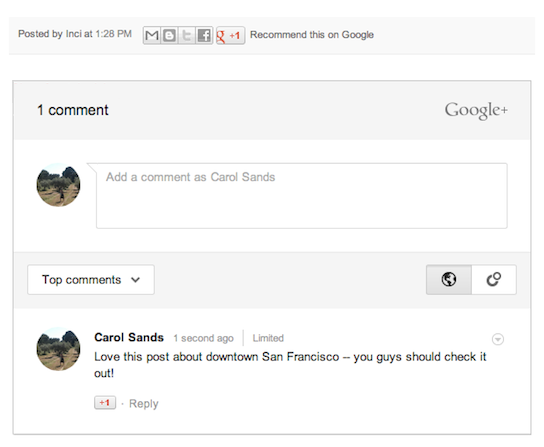Toggle public comments globe view
544x447 pixels.
coord(449,279)
